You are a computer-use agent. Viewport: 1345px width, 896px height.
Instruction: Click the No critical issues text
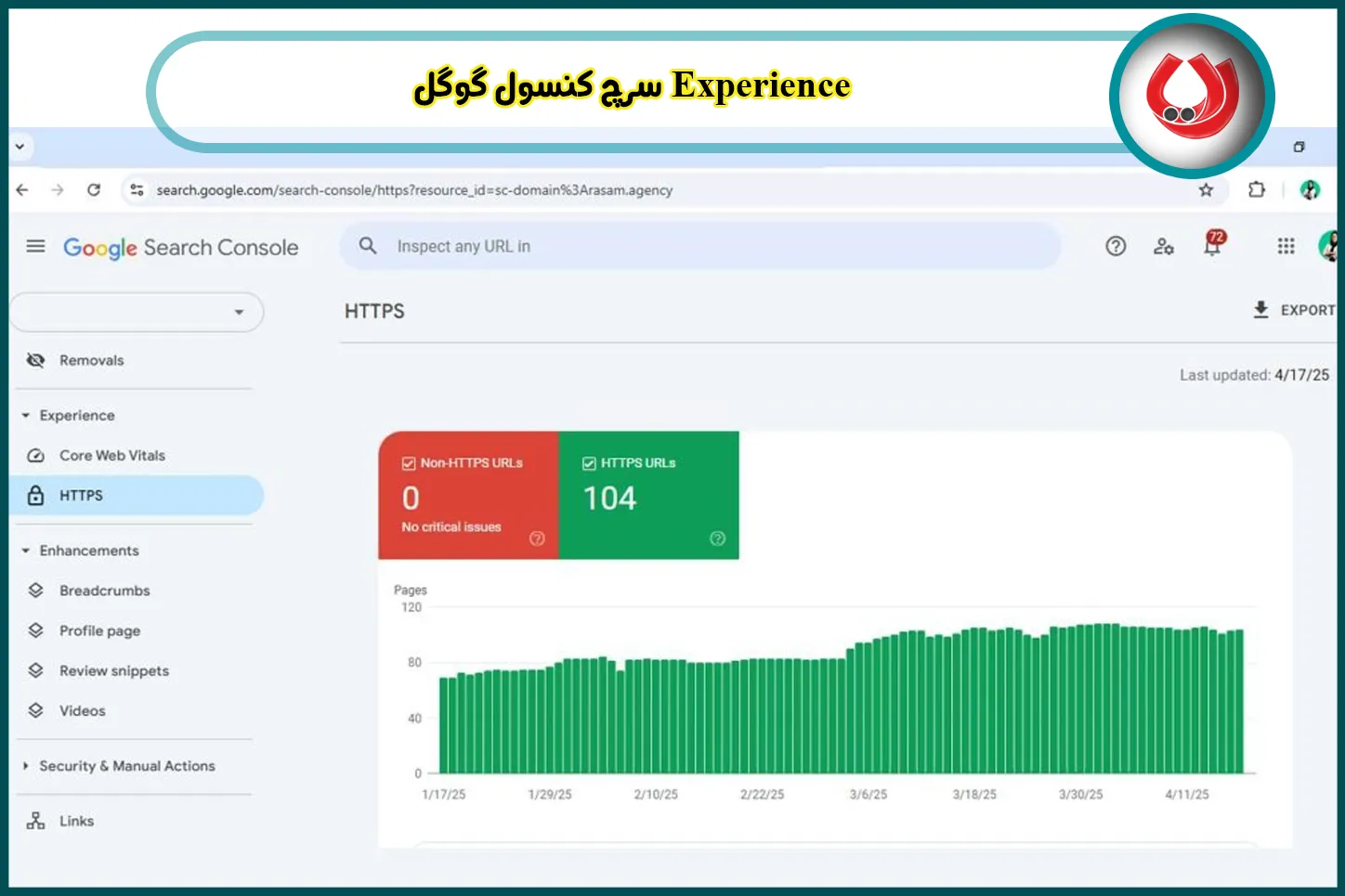[x=451, y=527]
